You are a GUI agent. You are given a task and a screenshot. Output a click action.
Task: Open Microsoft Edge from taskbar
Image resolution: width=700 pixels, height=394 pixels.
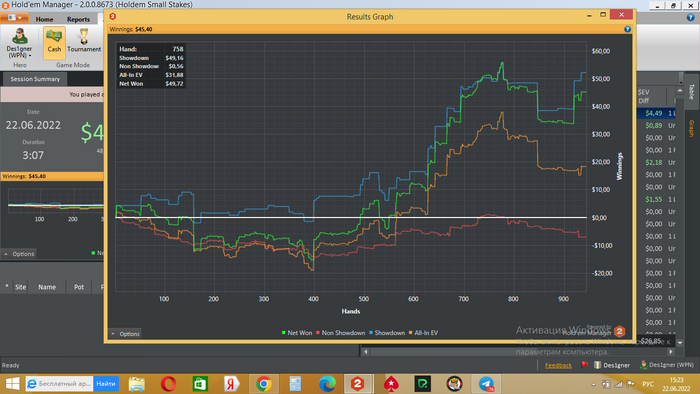tap(327, 384)
